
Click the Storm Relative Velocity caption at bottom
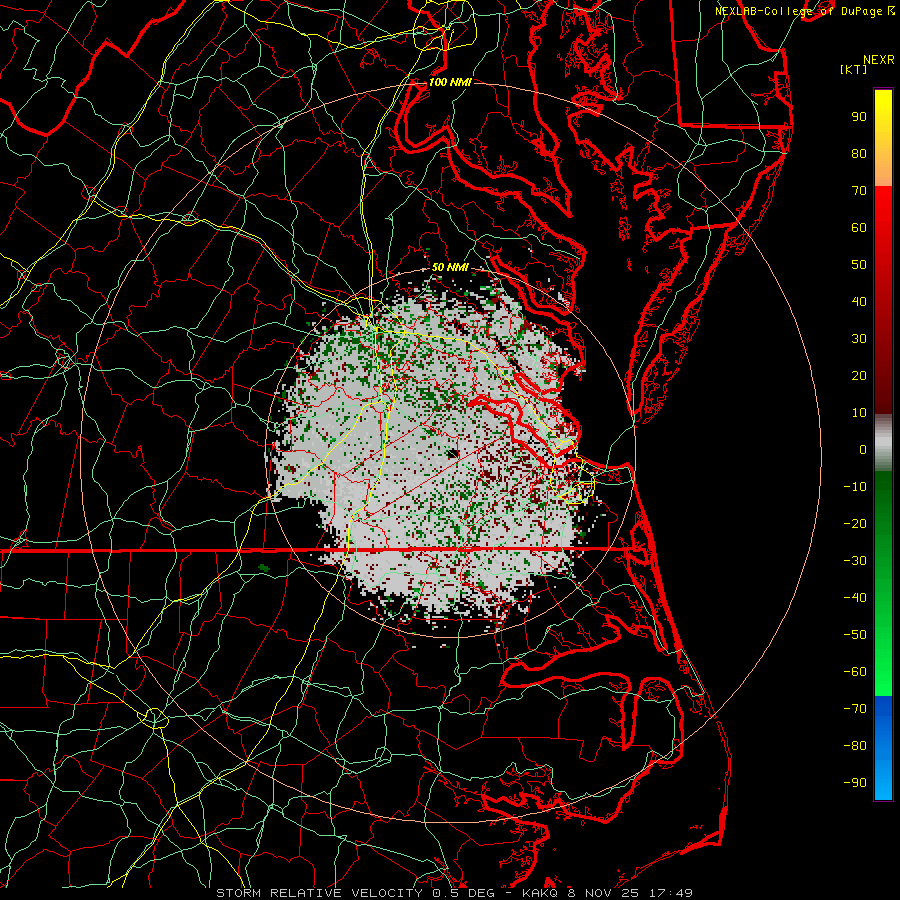[454, 893]
